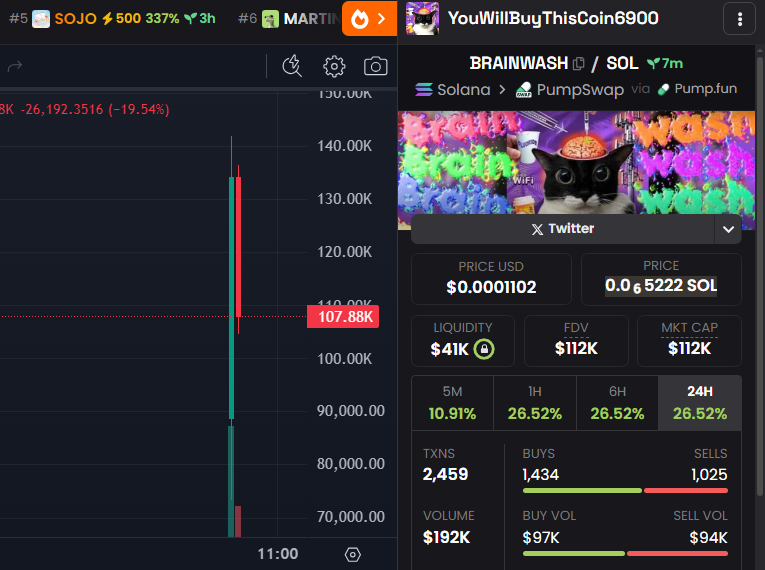Click the FDV label
The height and width of the screenshot is (570, 765).
[x=576, y=328]
